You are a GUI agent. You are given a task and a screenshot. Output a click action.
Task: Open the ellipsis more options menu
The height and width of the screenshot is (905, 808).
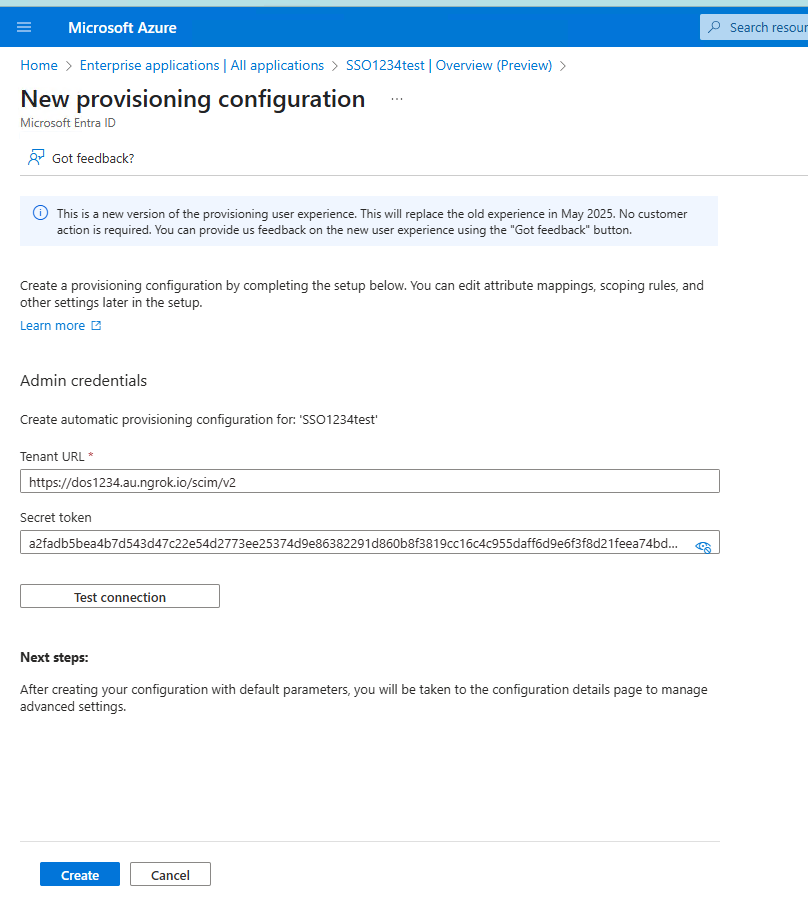coord(397,99)
